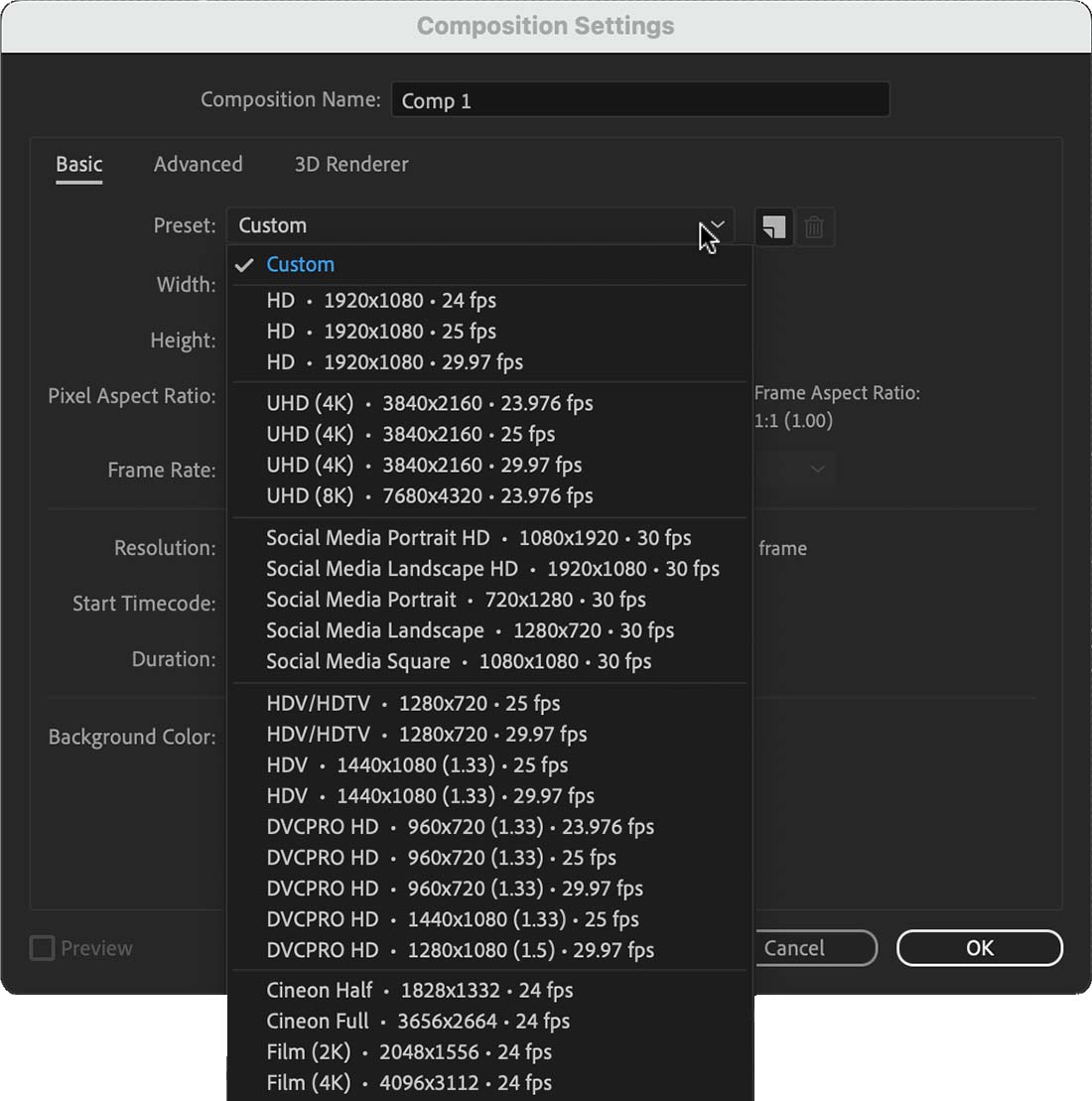Switch to the Advanced tab
Image resolution: width=1092 pixels, height=1101 pixels.
(x=198, y=165)
